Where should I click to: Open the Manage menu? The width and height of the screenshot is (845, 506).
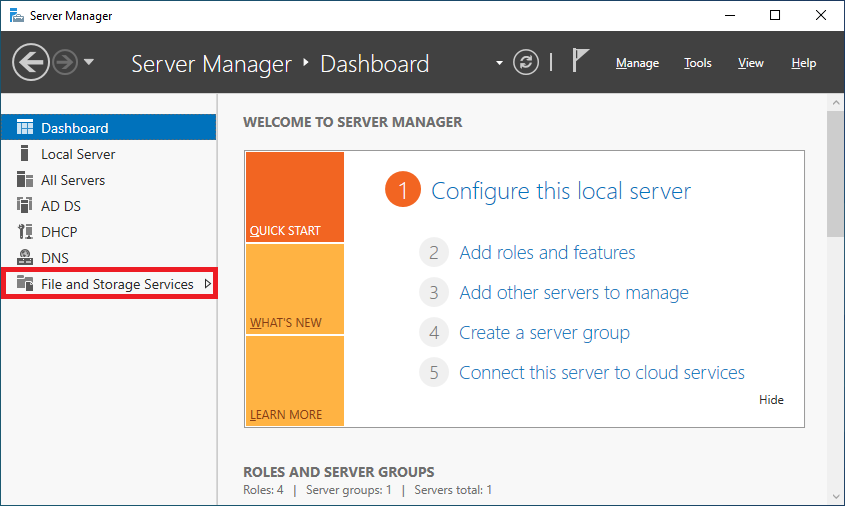[637, 63]
